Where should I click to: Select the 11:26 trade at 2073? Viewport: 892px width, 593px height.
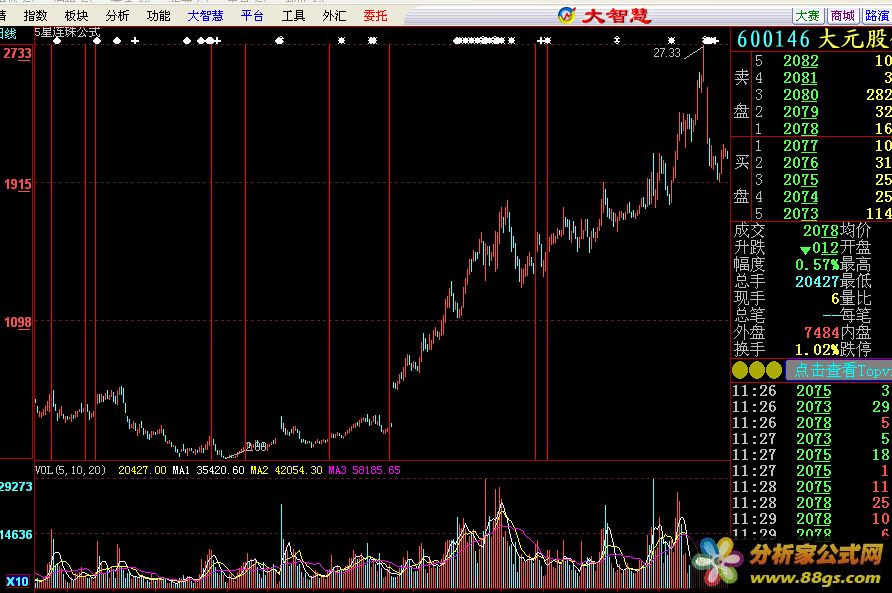(813, 407)
